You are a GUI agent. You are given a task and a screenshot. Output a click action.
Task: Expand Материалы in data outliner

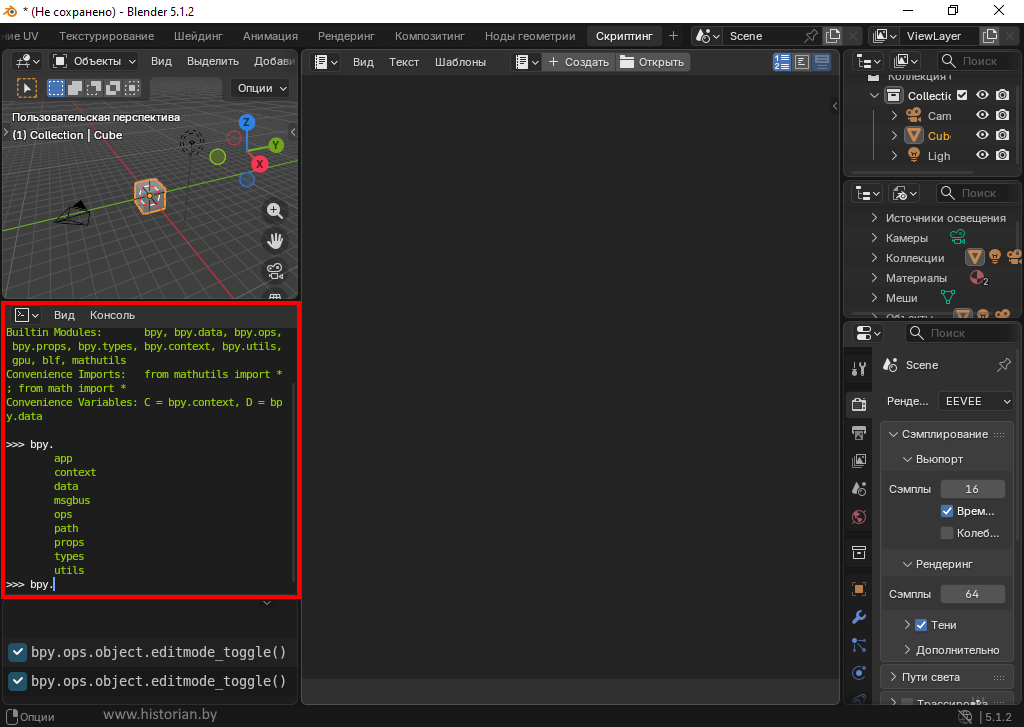click(874, 278)
